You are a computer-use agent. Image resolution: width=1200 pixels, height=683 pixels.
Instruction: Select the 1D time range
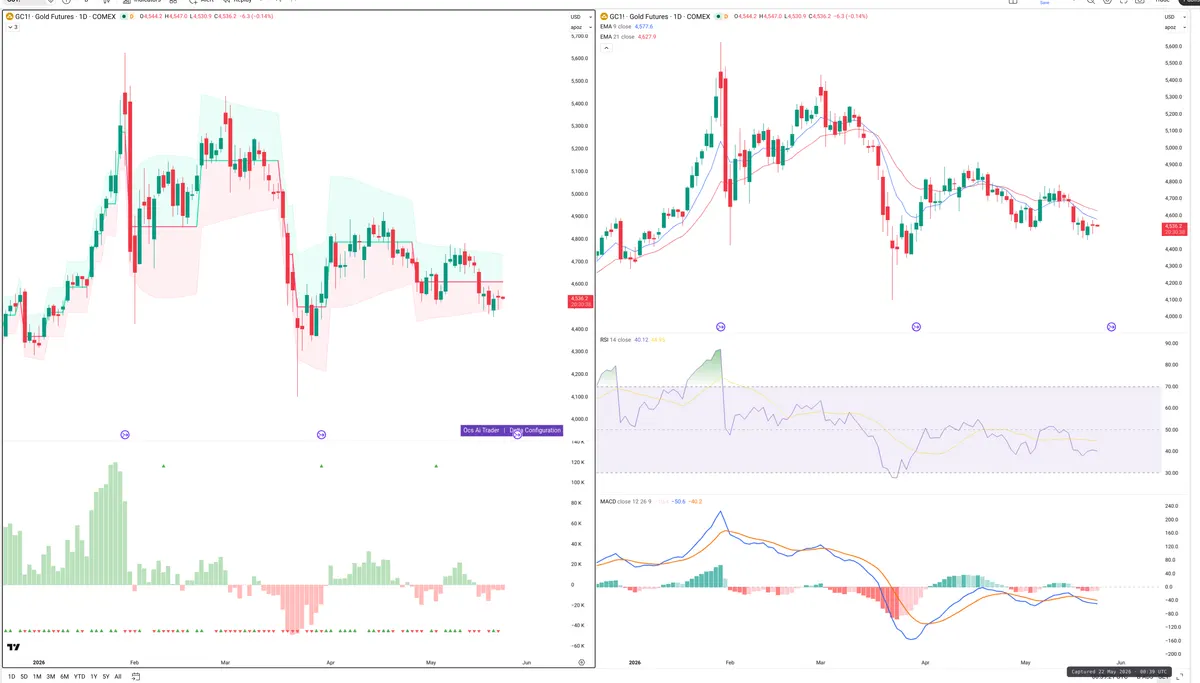click(x=12, y=677)
